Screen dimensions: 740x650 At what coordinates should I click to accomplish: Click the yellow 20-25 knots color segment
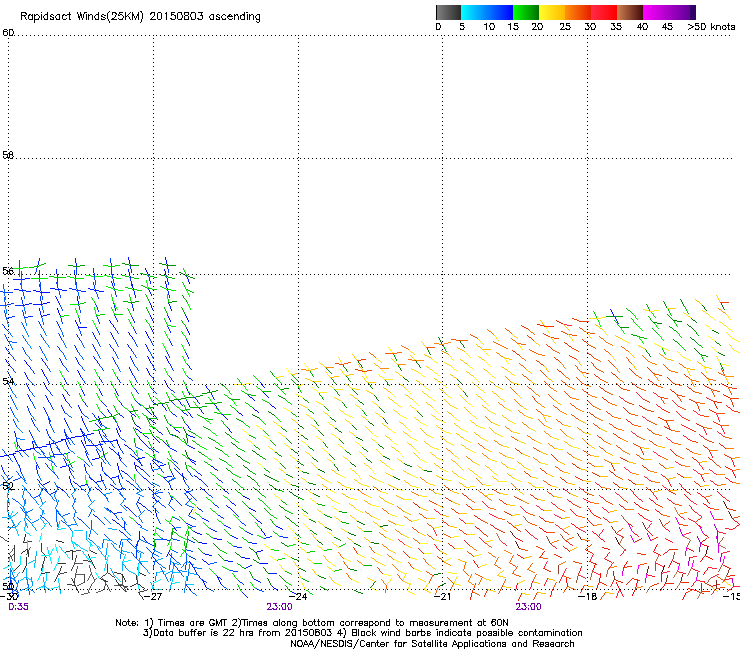552,12
